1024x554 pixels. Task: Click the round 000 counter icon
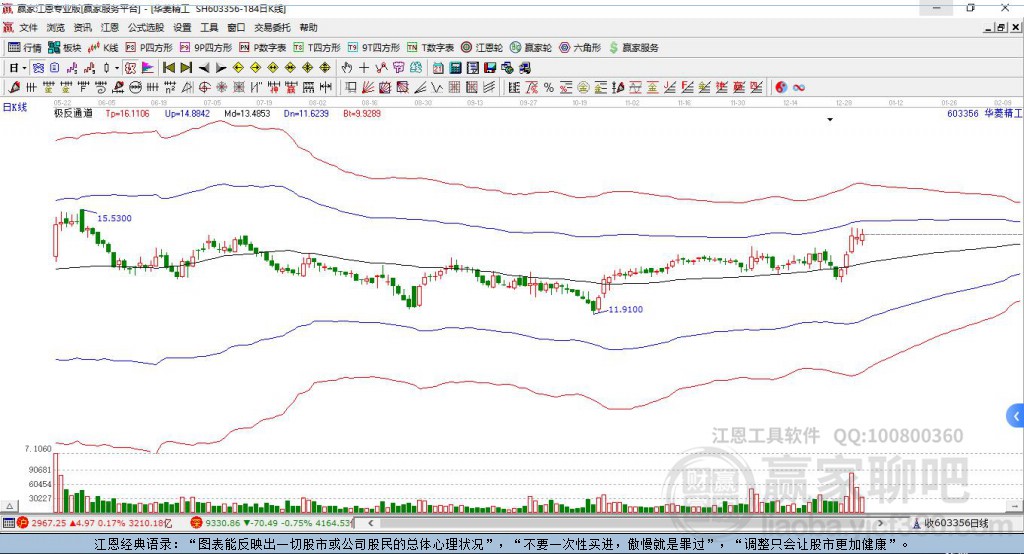135,88
